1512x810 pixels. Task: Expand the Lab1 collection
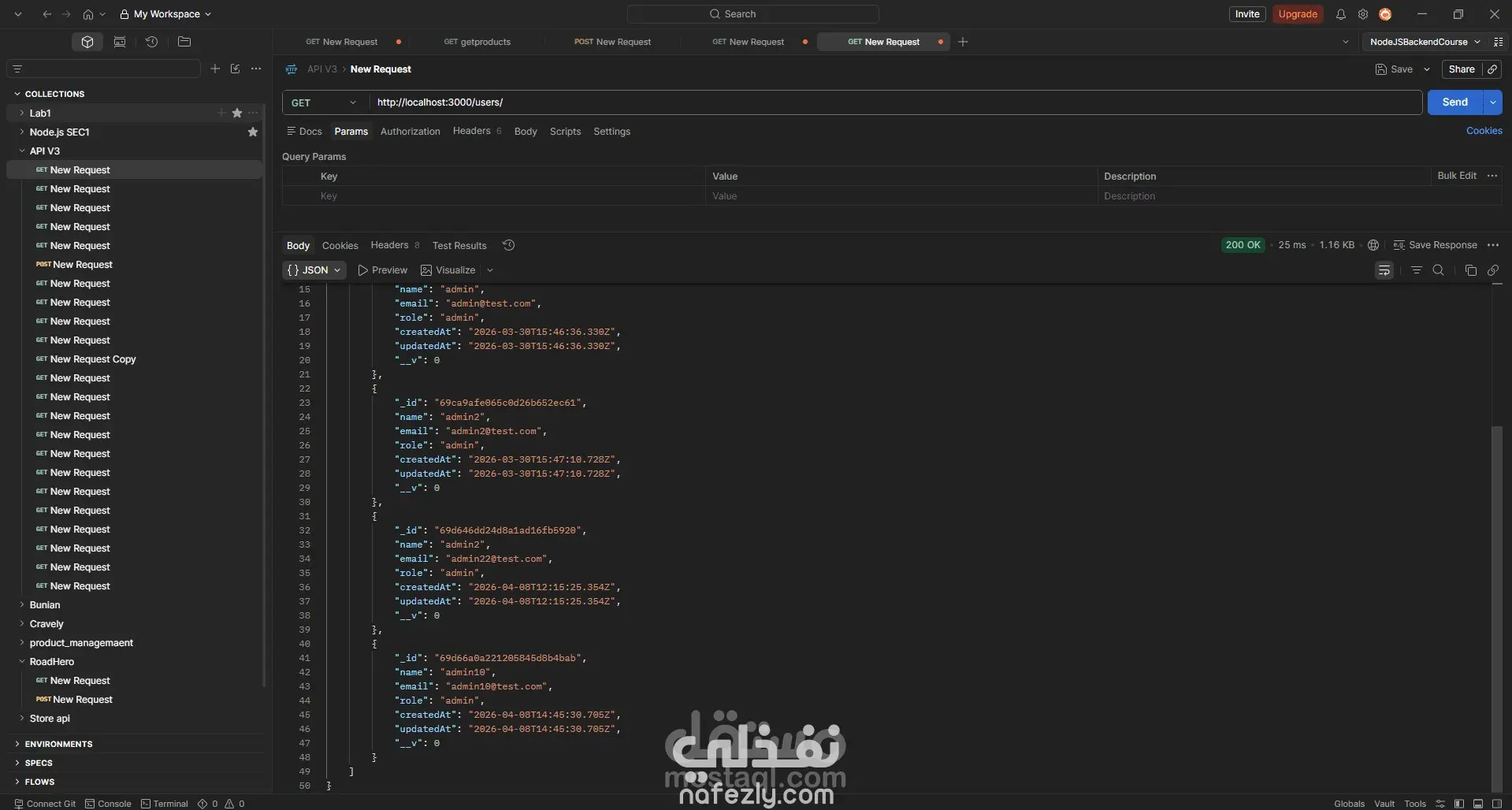click(x=22, y=113)
